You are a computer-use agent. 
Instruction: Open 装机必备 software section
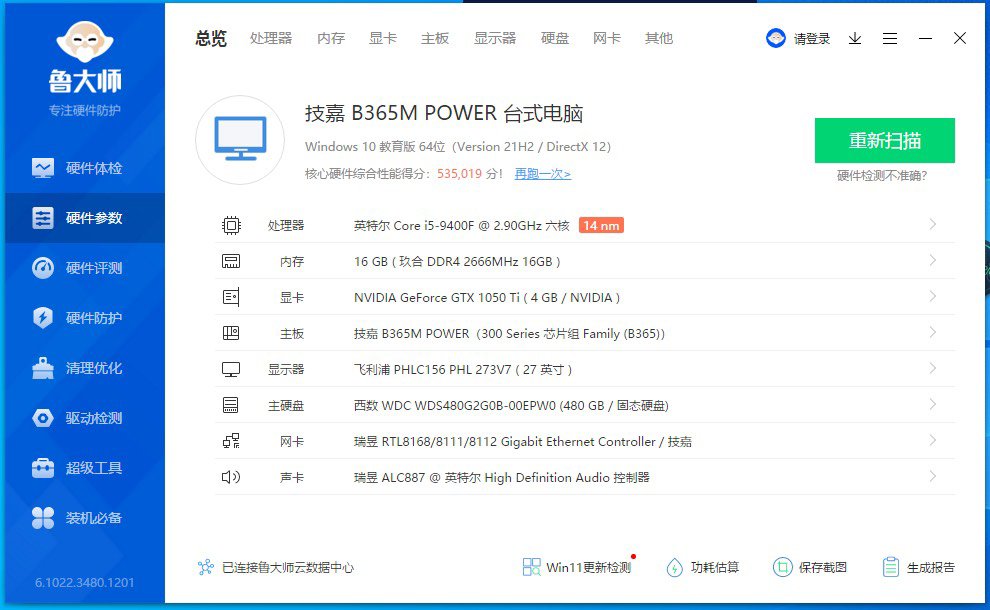(85, 518)
